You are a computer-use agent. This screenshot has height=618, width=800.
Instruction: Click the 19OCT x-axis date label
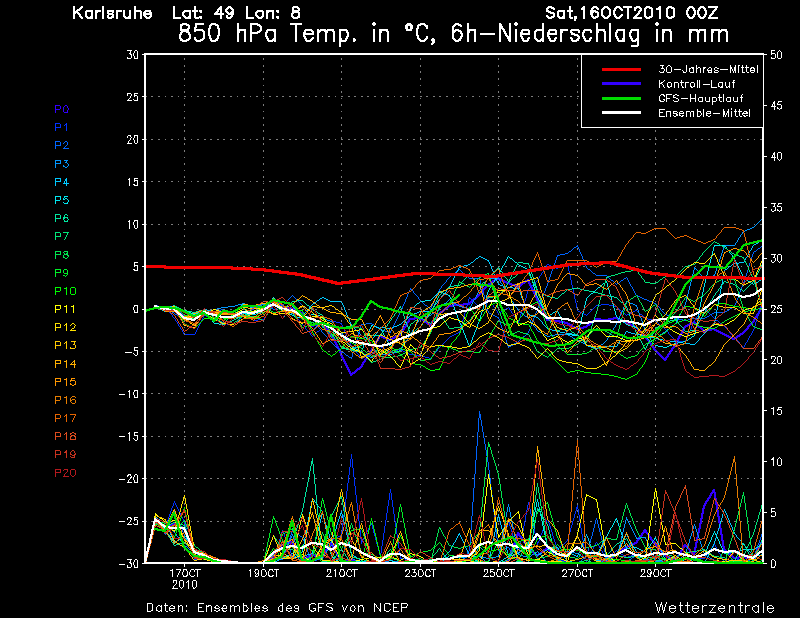[x=263, y=574]
